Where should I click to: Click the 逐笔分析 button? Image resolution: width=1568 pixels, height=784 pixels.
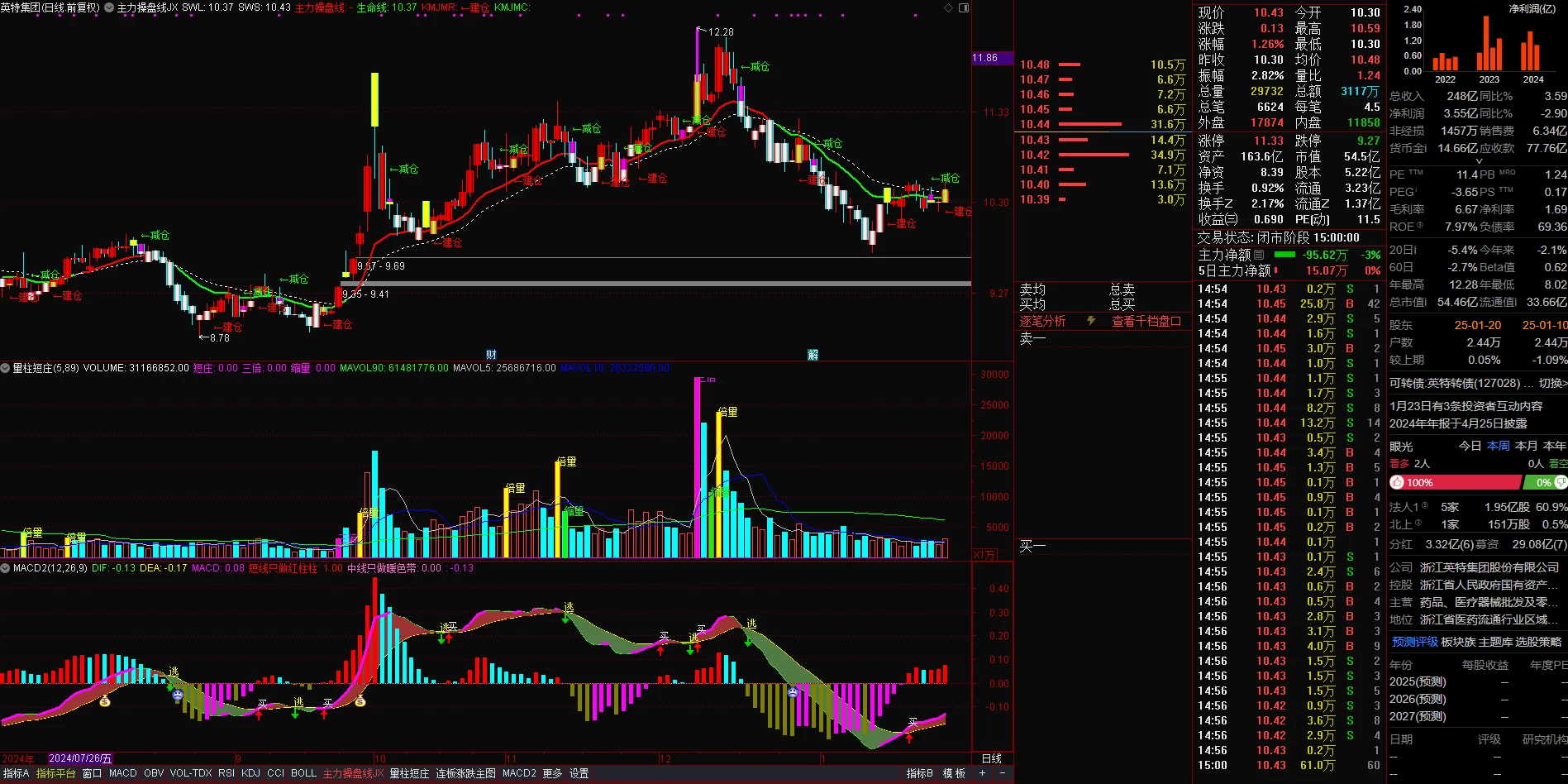coord(1042,321)
